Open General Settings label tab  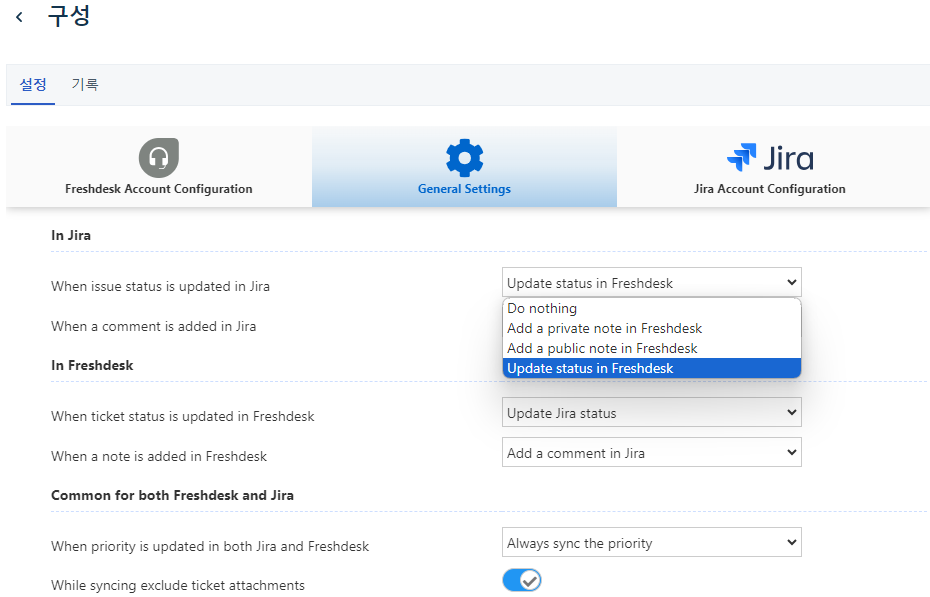click(x=464, y=189)
